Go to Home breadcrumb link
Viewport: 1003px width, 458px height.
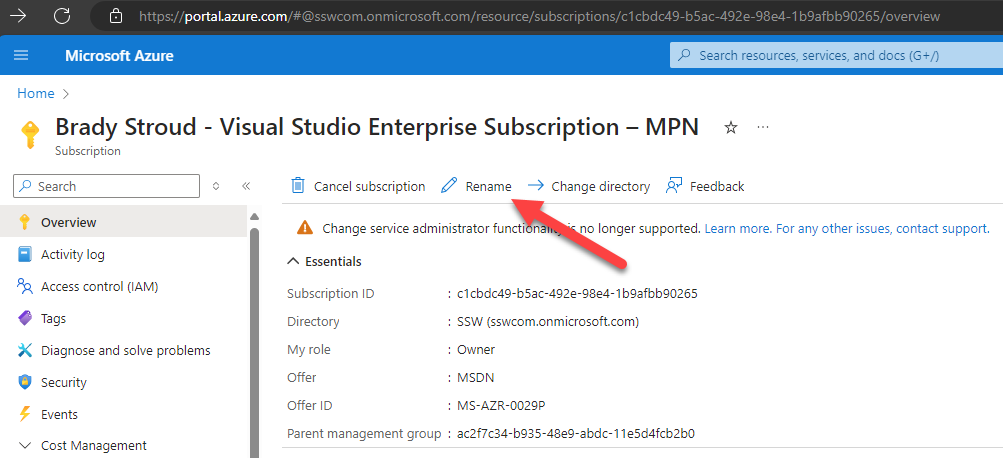pyautogui.click(x=36, y=93)
